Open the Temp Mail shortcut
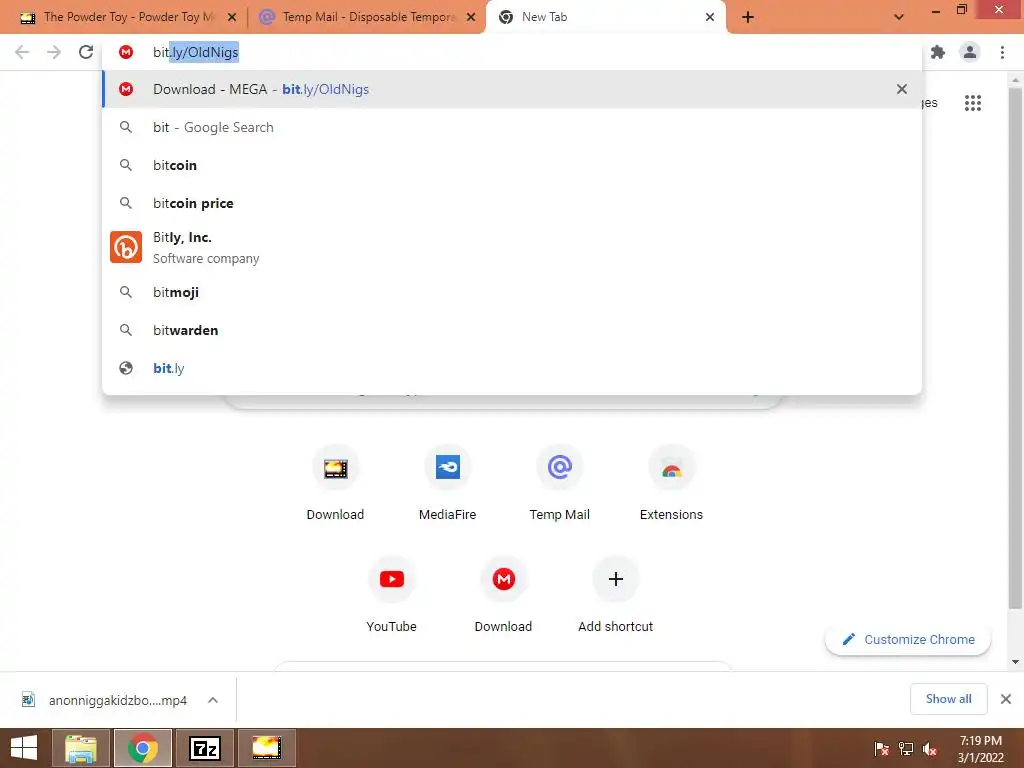 (x=560, y=484)
